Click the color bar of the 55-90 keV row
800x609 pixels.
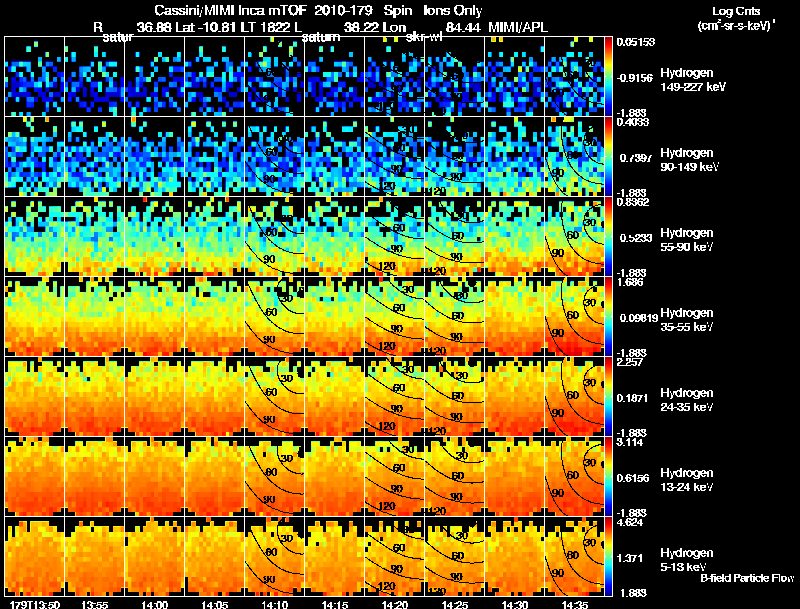coord(608,237)
